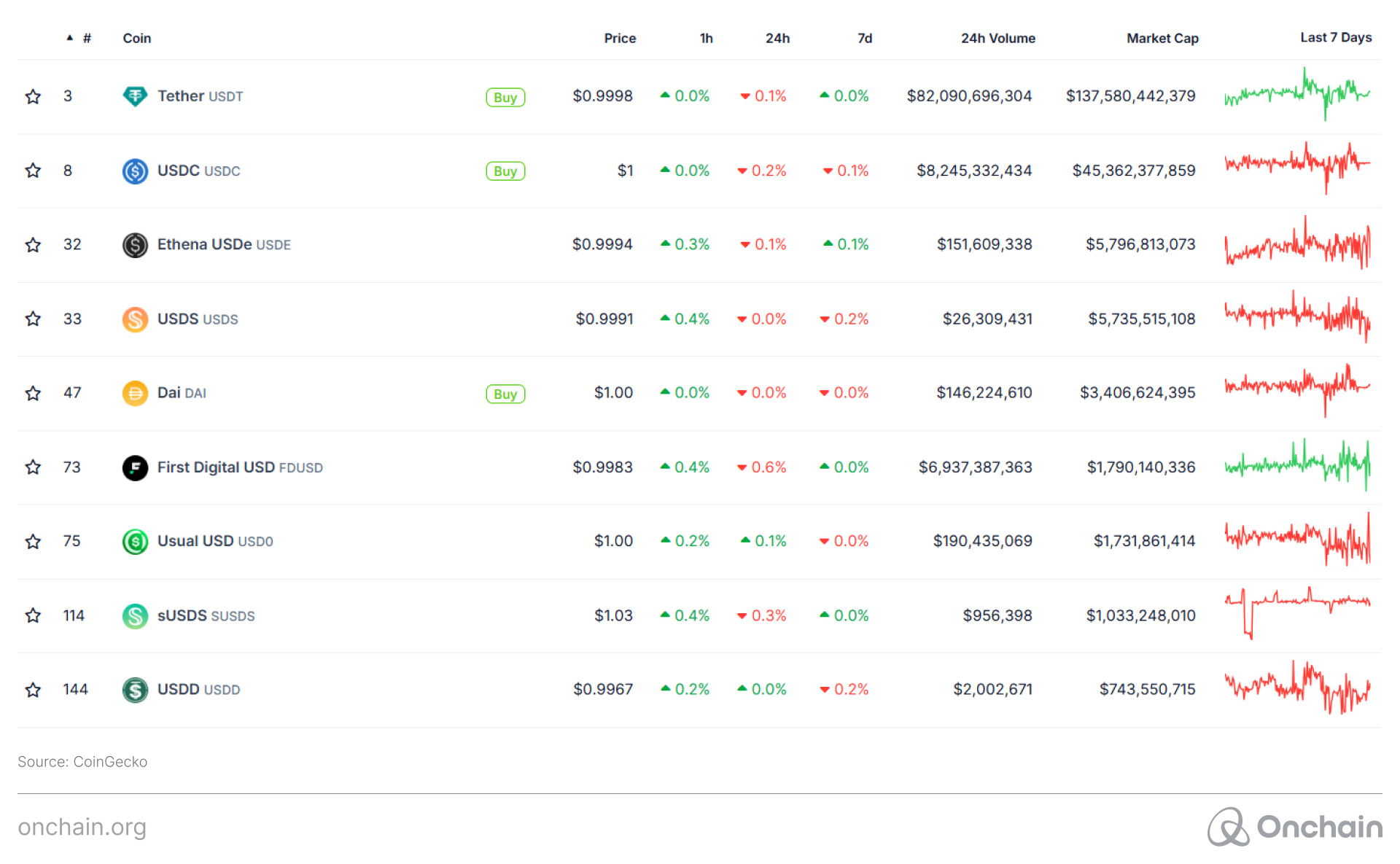Toggle favorite star for Ethena USDe
This screenshot has width=1400, height=864.
point(33,245)
